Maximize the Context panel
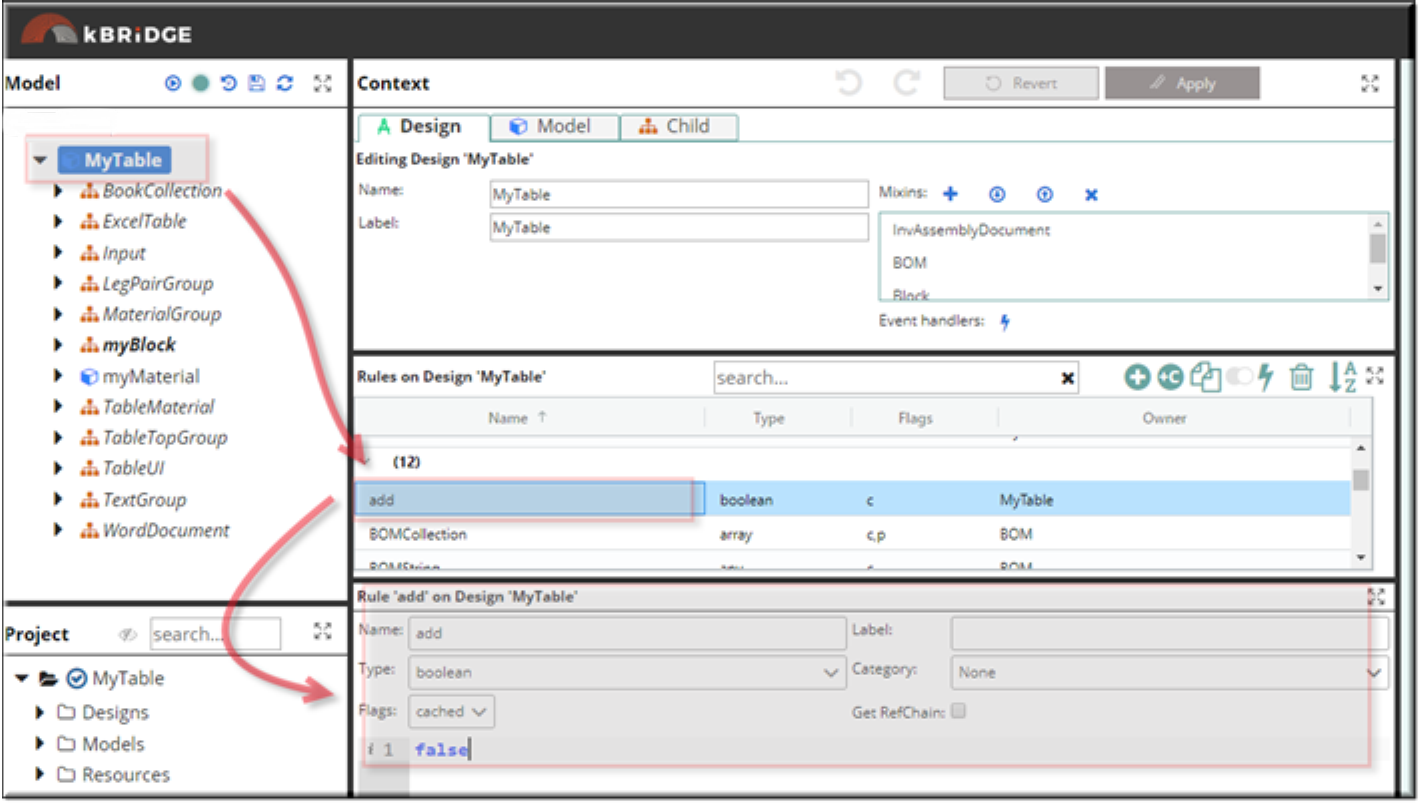The height and width of the screenshot is (804, 1422). point(1370,84)
